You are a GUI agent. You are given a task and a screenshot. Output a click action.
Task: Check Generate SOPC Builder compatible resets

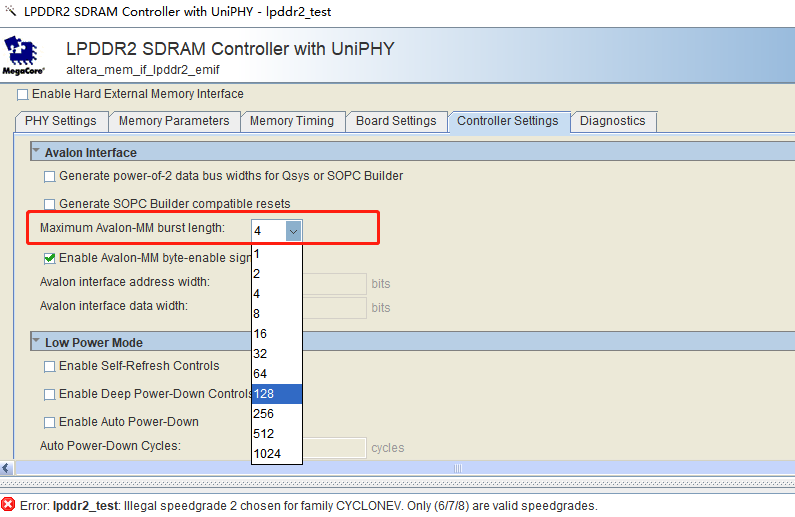pos(49,204)
